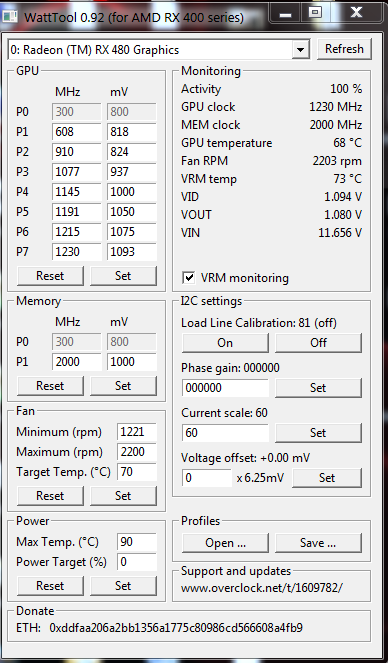Click the WattTool app icon in title bar

9,17
